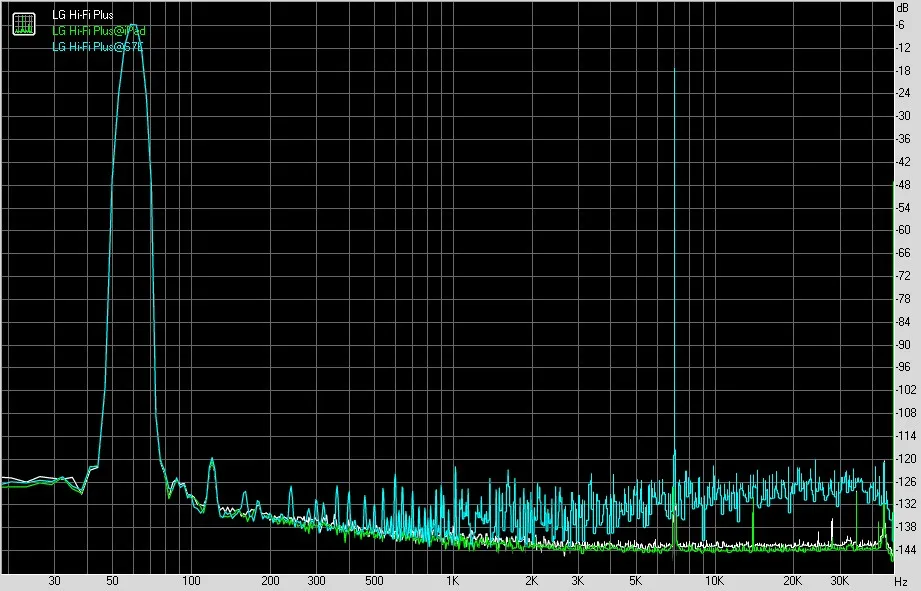The image size is (921, 591).
Task: Click the 20K frequency axis label
Action: coord(793,581)
